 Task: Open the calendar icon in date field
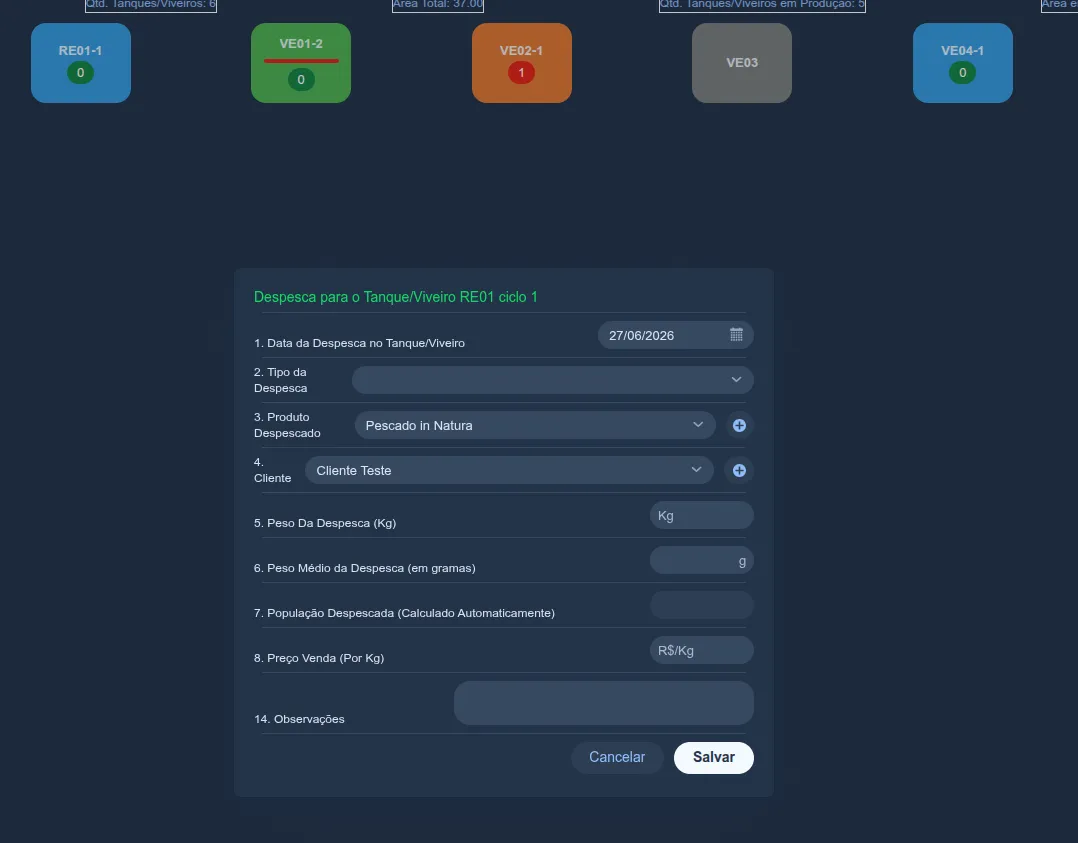pos(736,335)
